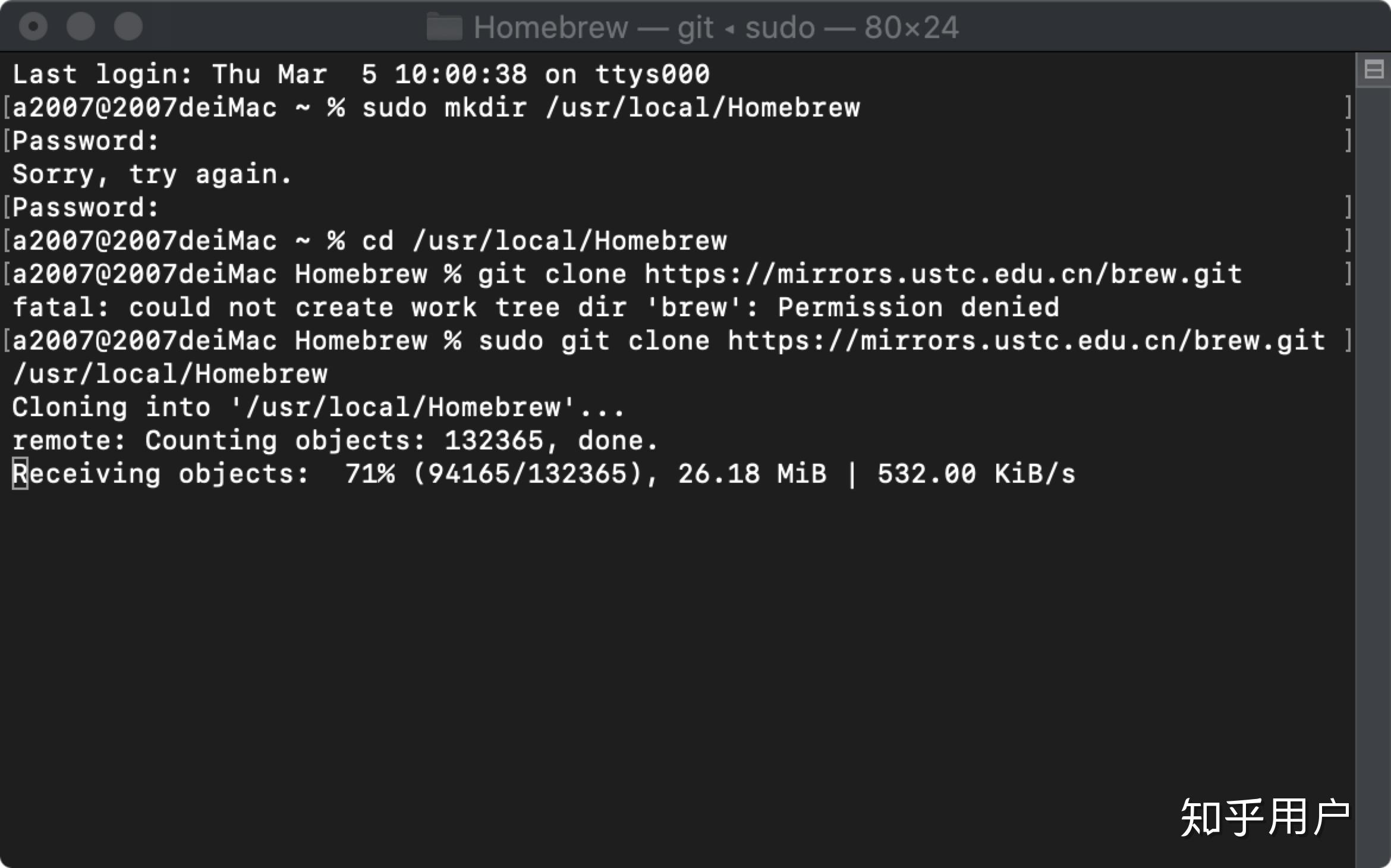Screen dimensions: 1391x868
Task: Click the second 'Password:' prompt
Action: point(86,208)
